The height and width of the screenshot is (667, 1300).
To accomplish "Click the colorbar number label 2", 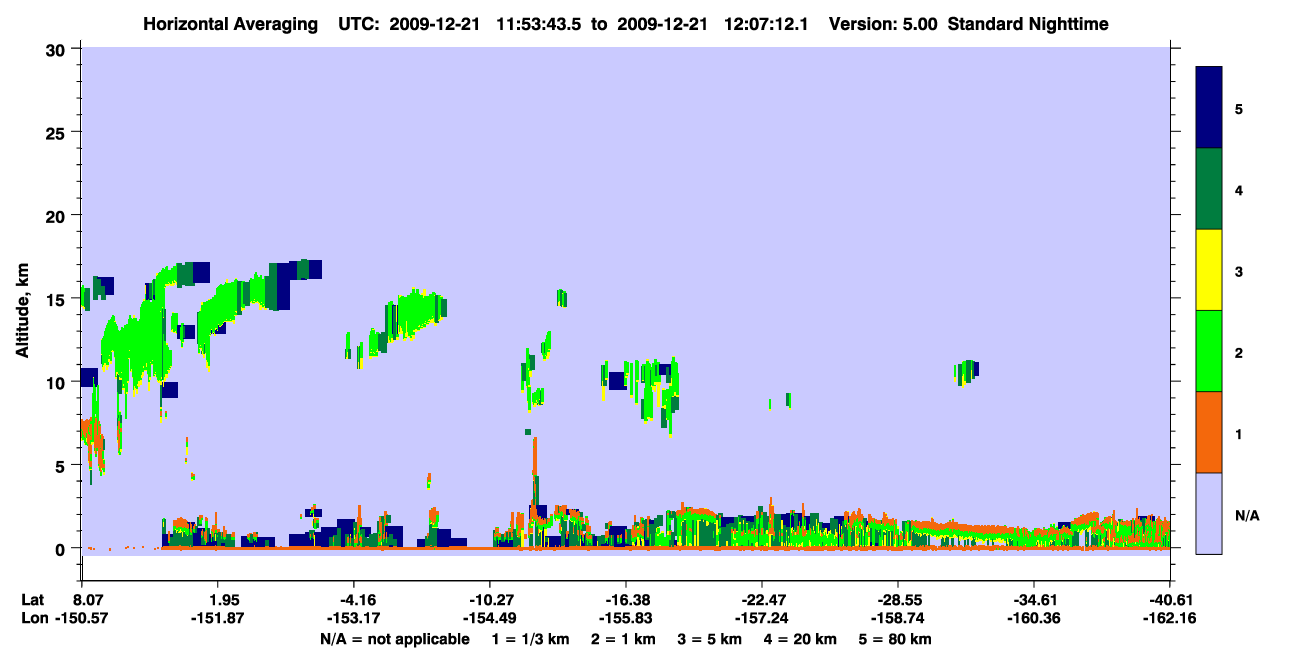I will pos(1239,351).
